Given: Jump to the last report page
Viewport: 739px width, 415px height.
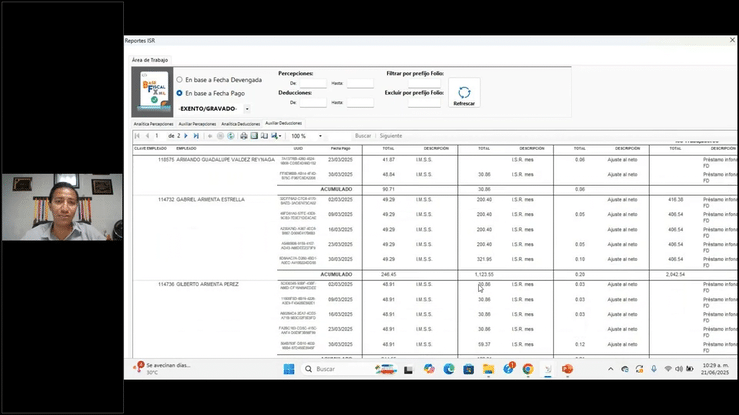Looking at the screenshot, I should coord(196,136).
